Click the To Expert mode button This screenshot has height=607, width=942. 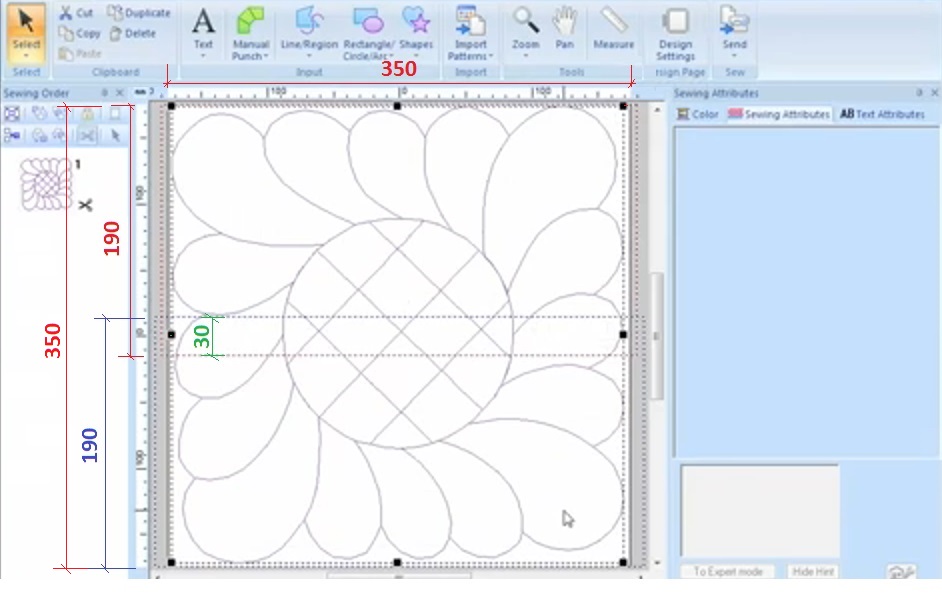[728, 571]
